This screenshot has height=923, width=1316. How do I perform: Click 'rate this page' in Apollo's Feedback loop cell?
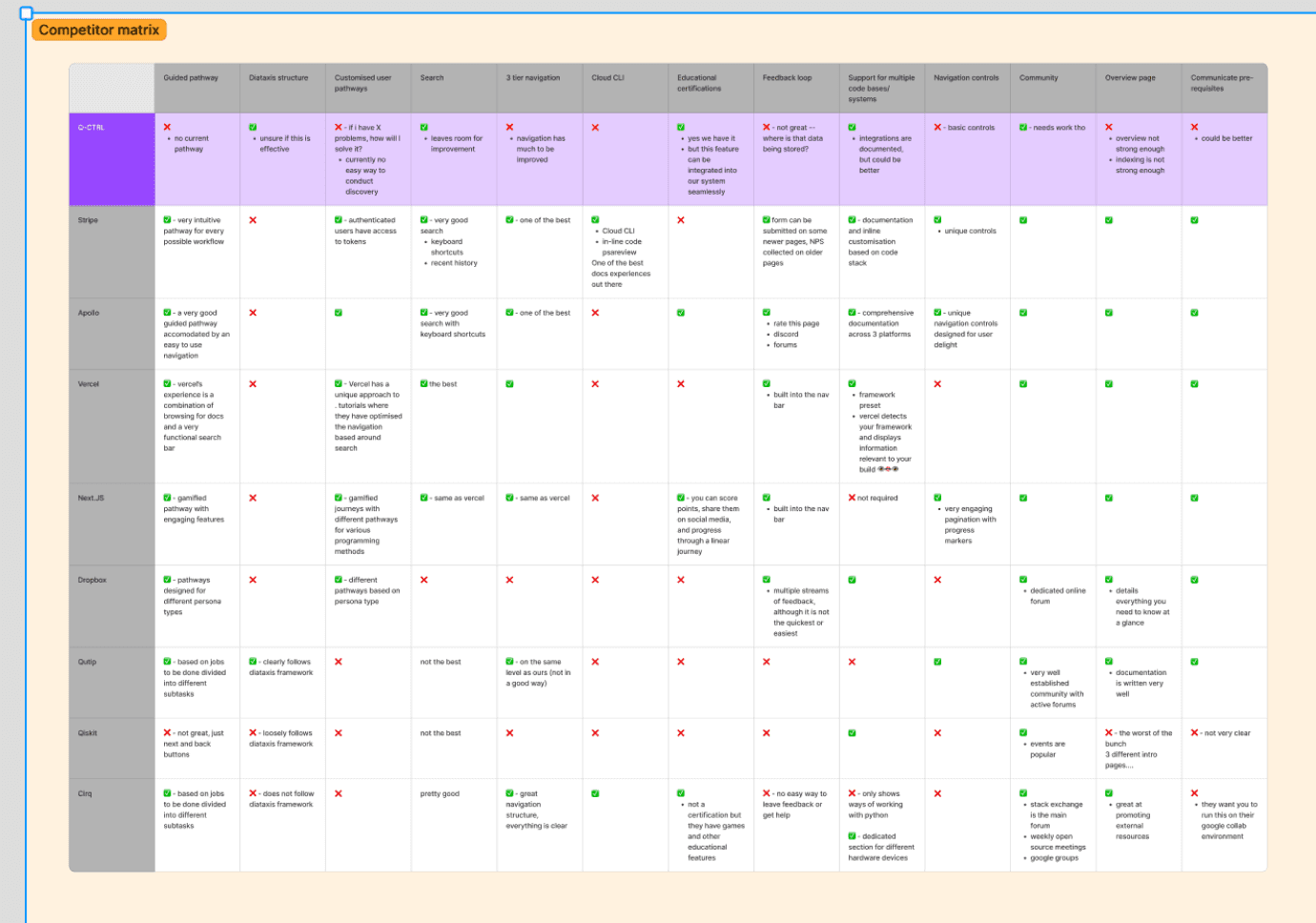pyautogui.click(x=796, y=323)
